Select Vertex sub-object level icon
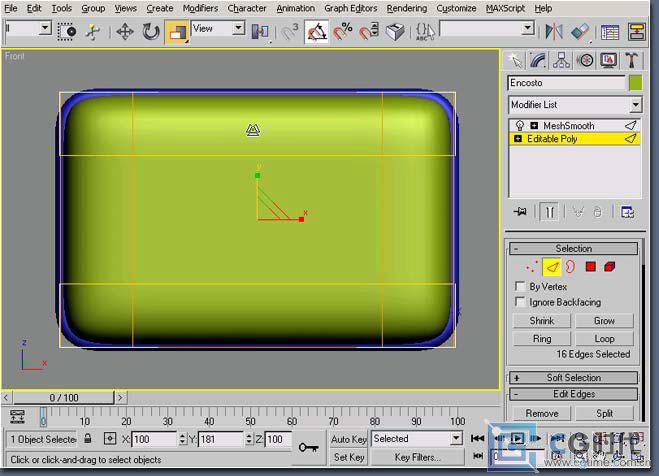This screenshot has height=476, width=659. pyautogui.click(x=531, y=267)
